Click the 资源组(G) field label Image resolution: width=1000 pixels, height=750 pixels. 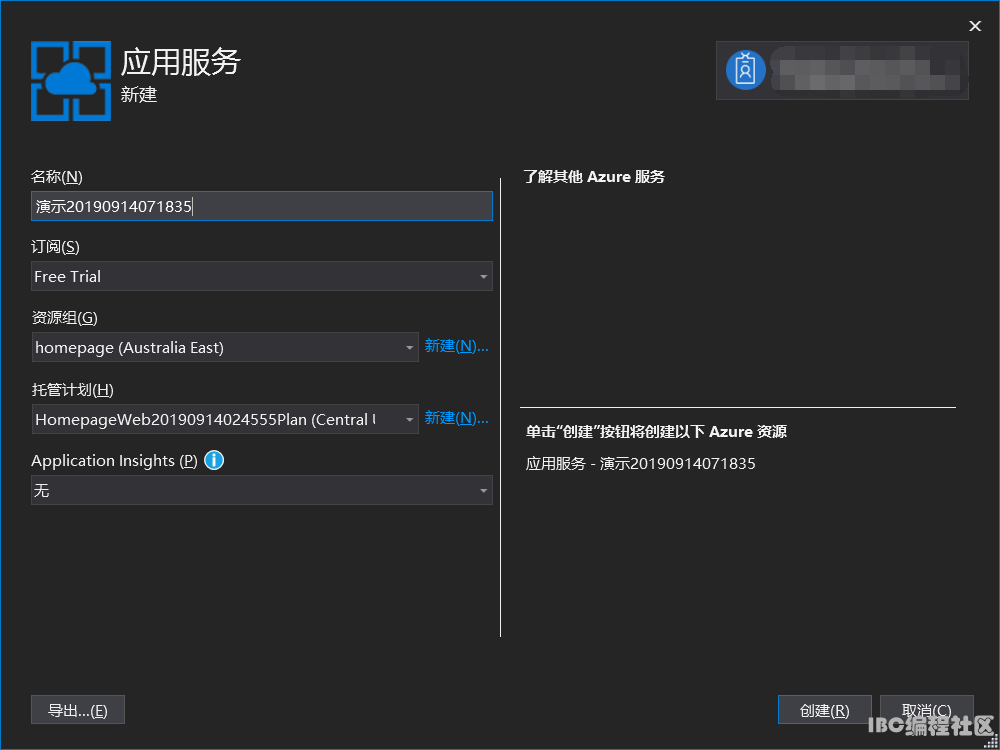tap(64, 318)
